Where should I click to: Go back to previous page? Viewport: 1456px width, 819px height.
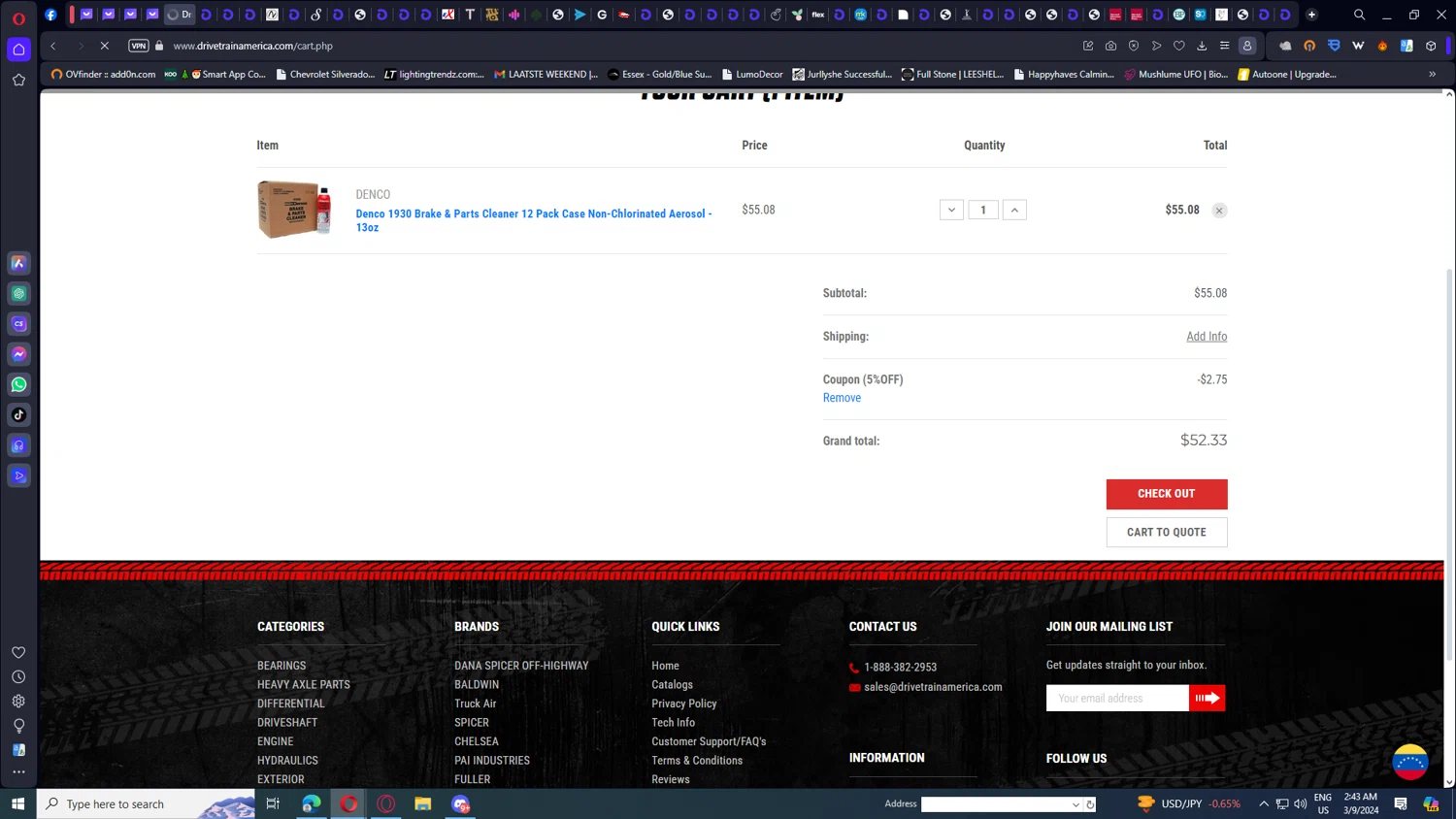pyautogui.click(x=53, y=46)
